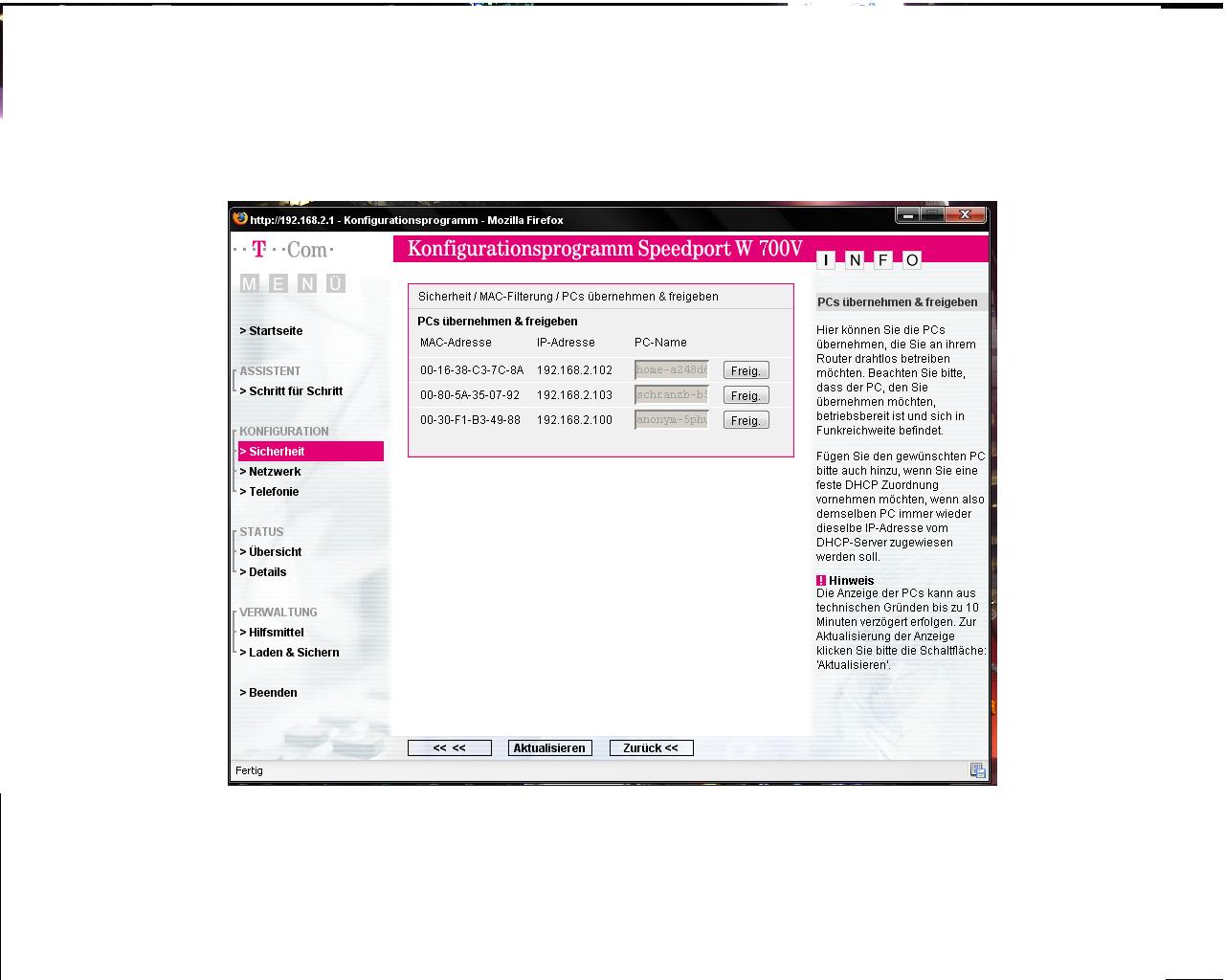Screen dimensions: 1225x980
Task: Click Beenden to log out
Action: [x=268, y=692]
